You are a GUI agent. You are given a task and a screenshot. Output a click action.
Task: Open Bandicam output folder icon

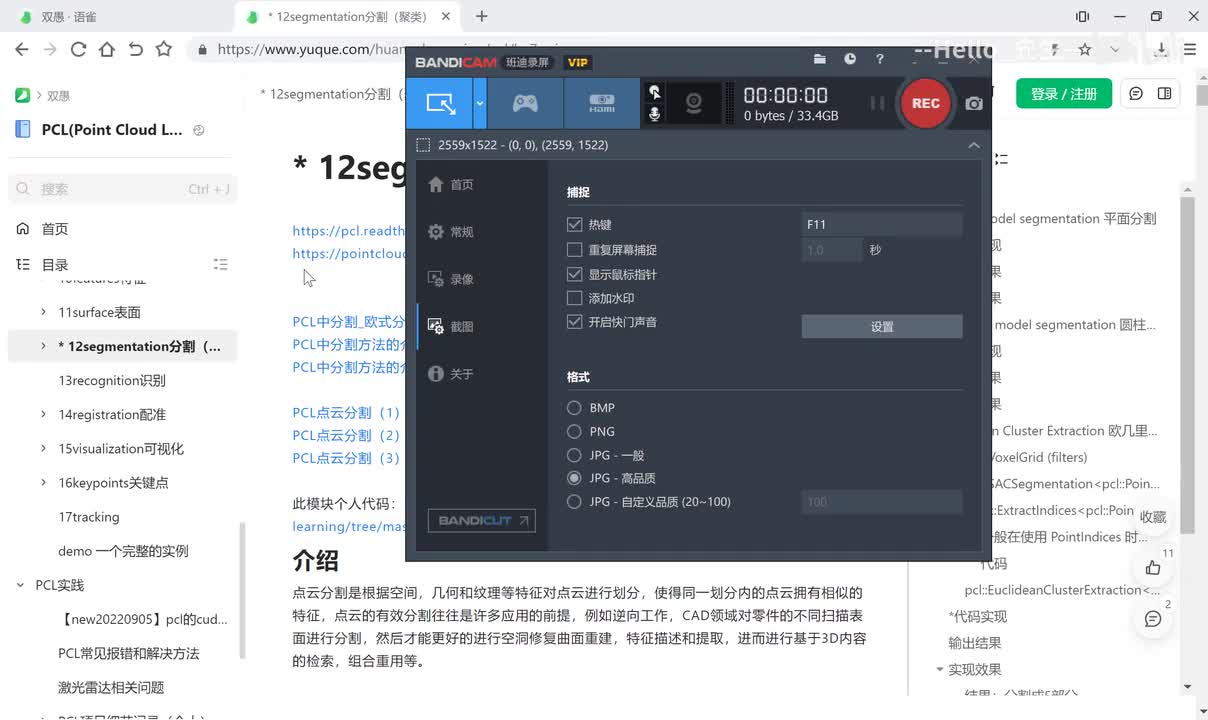(820, 59)
